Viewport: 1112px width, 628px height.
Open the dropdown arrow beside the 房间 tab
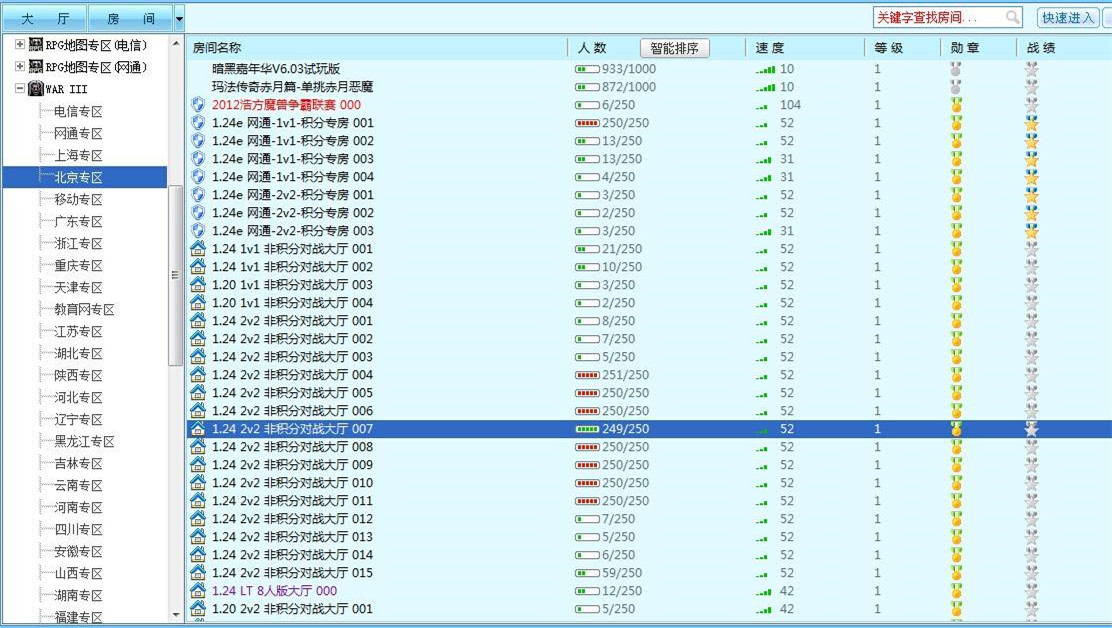coord(178,17)
